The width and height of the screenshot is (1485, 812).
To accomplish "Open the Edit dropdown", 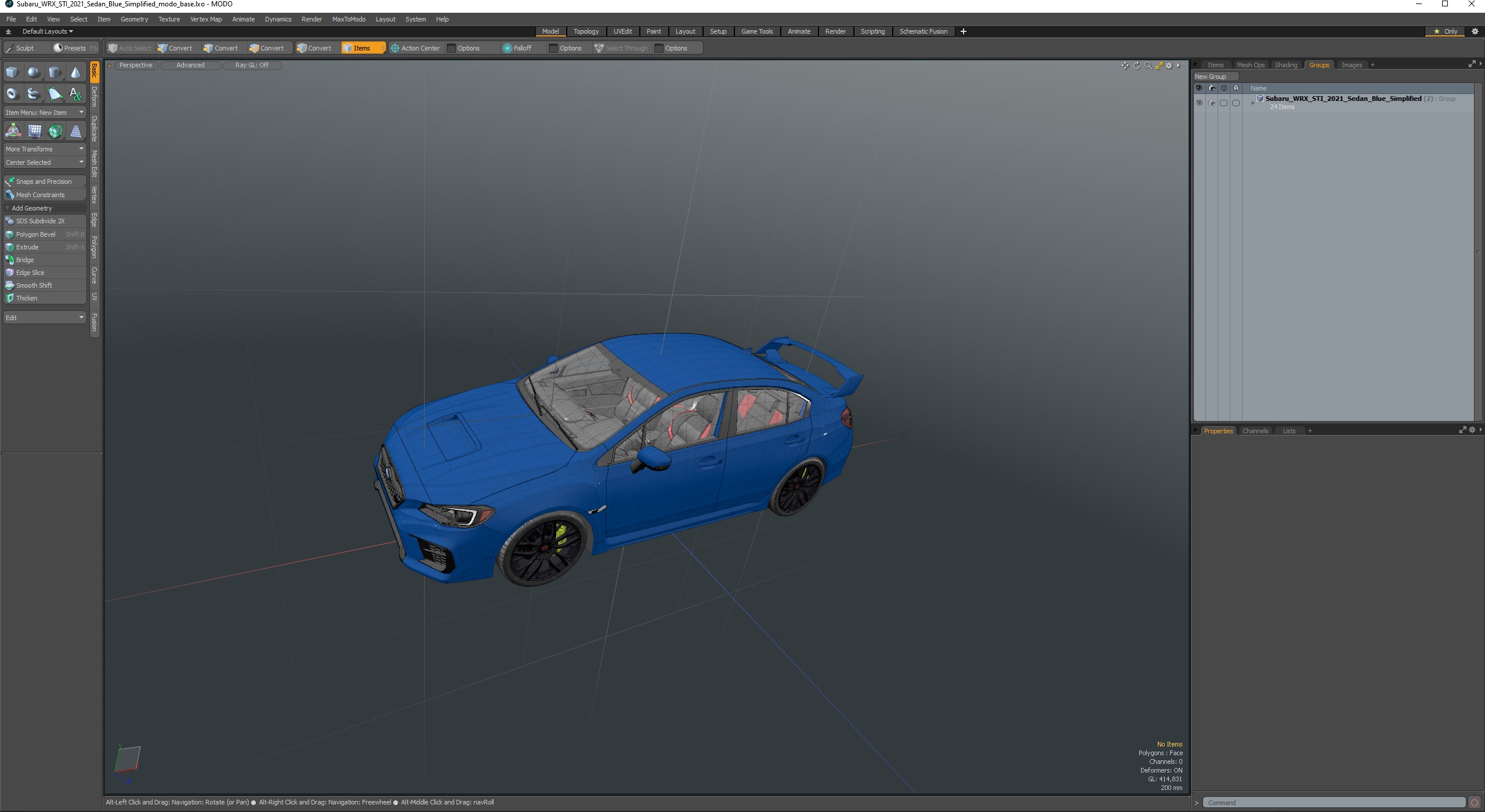I will click(x=45, y=318).
